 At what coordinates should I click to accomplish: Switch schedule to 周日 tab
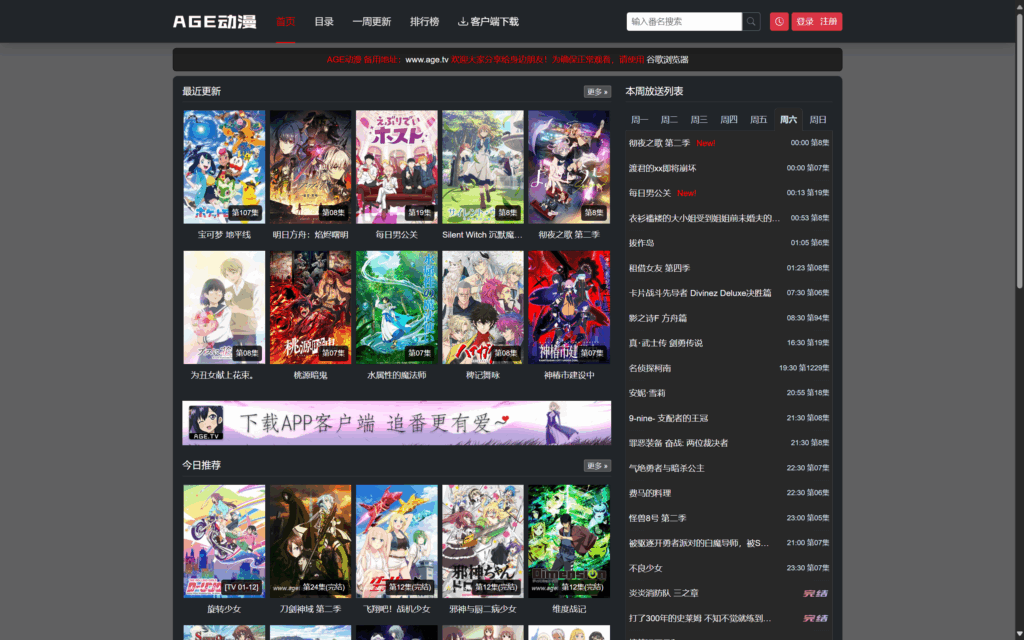click(x=818, y=120)
